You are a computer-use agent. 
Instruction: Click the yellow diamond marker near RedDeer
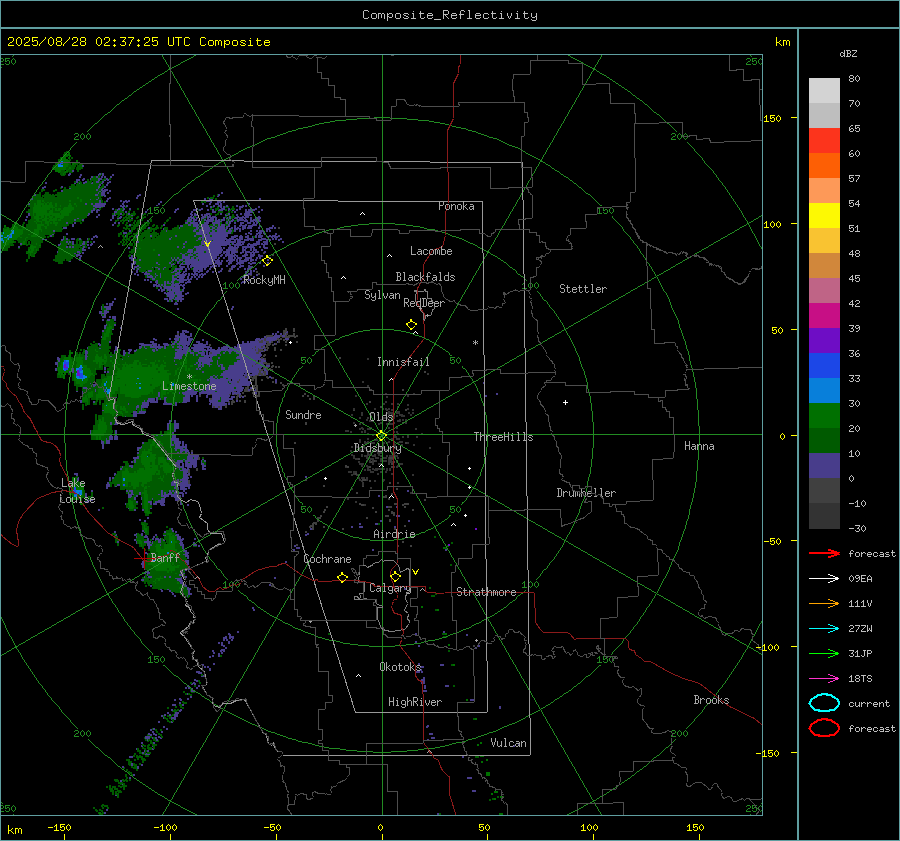pos(411,325)
